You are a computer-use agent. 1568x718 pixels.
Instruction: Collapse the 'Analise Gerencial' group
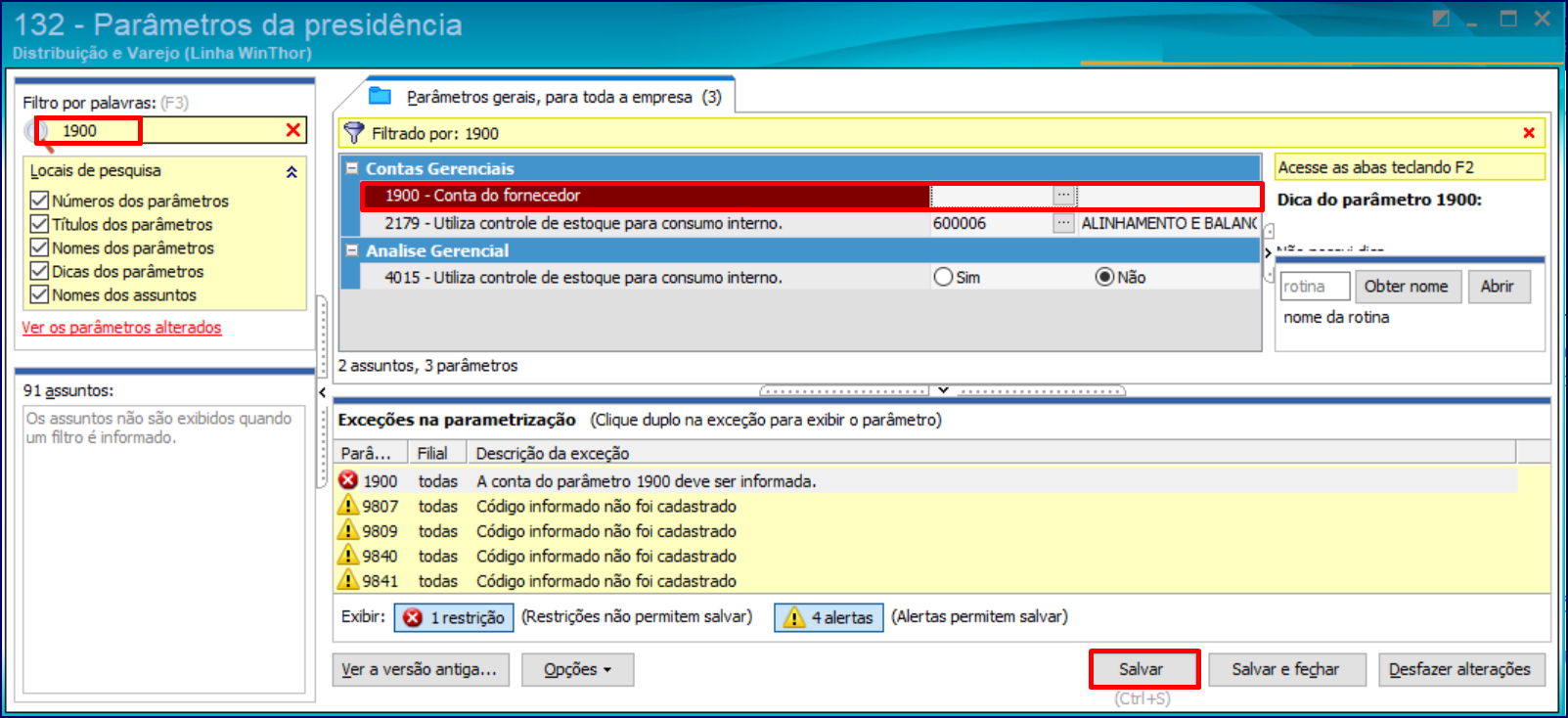coord(352,250)
